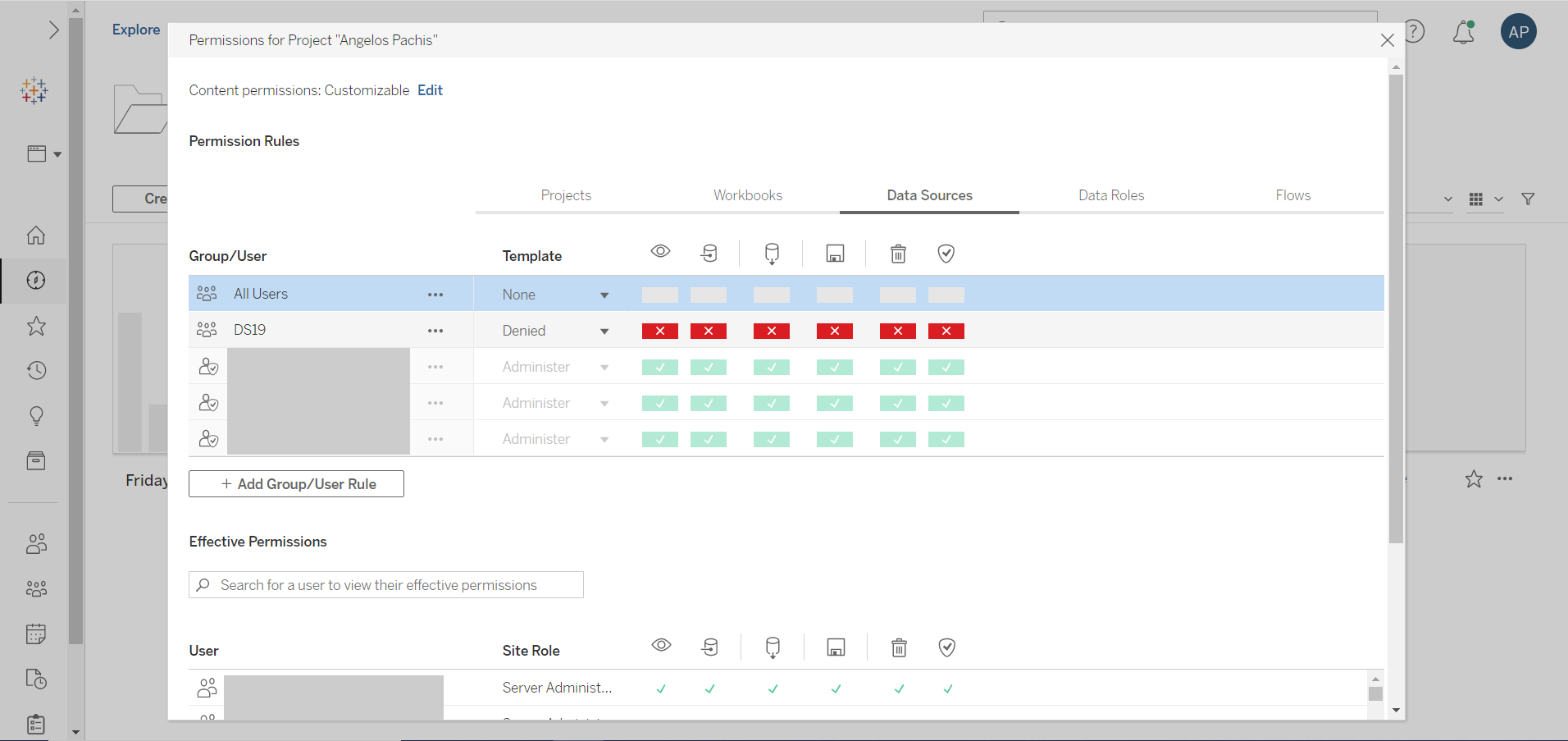Open the Groups section in the sidebar
The width and height of the screenshot is (1568, 741).
click(x=35, y=588)
